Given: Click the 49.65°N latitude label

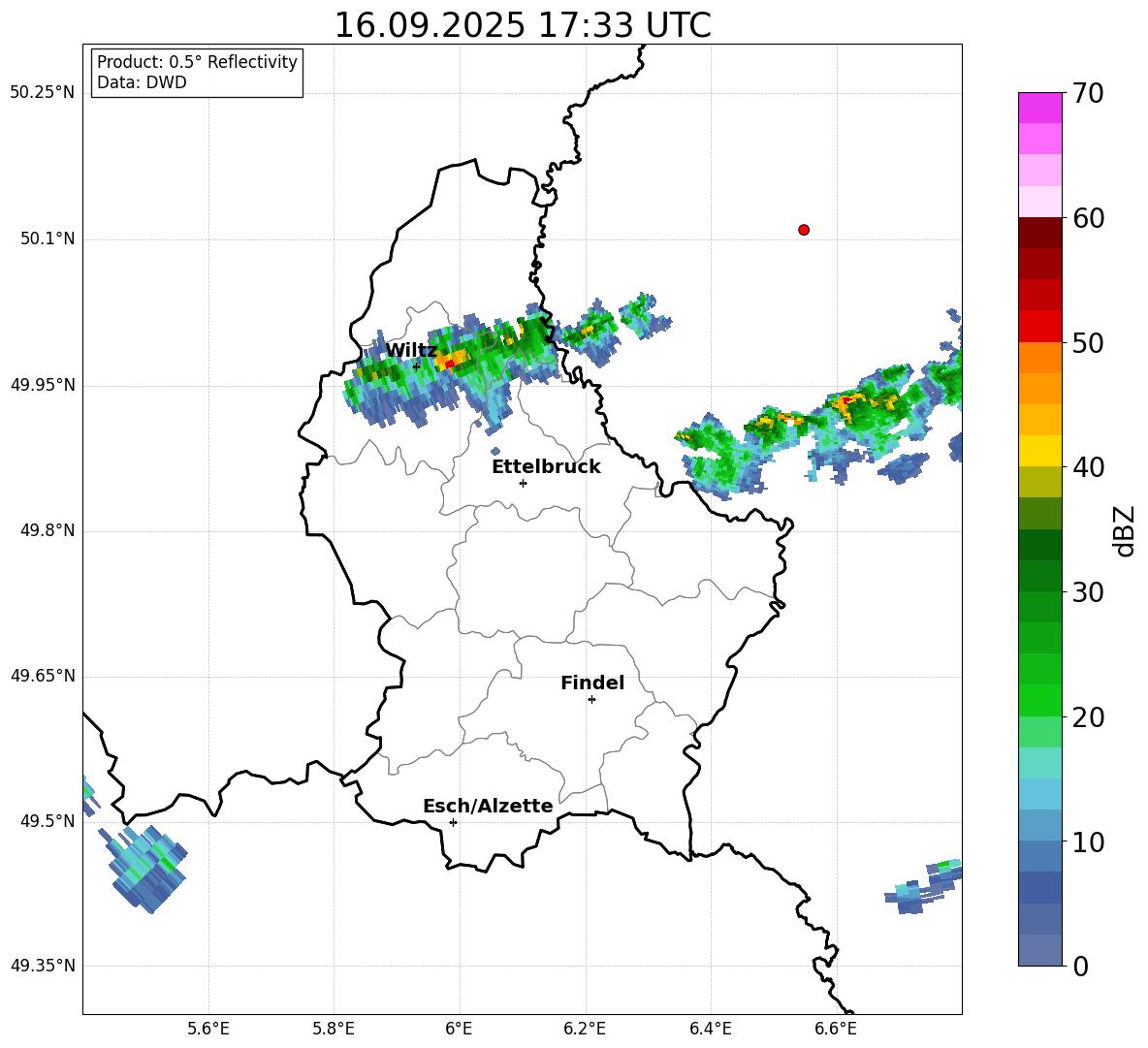Looking at the screenshot, I should pos(43,676).
